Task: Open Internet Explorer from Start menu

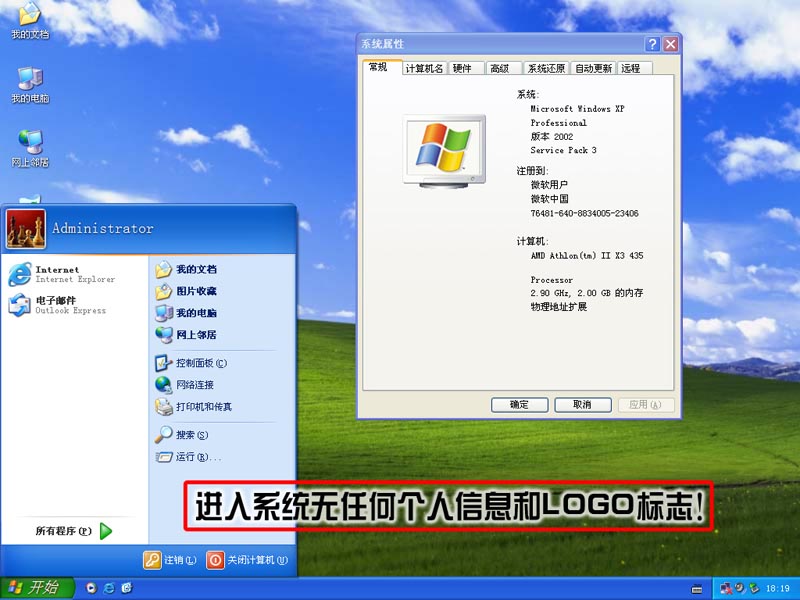Action: coord(60,274)
